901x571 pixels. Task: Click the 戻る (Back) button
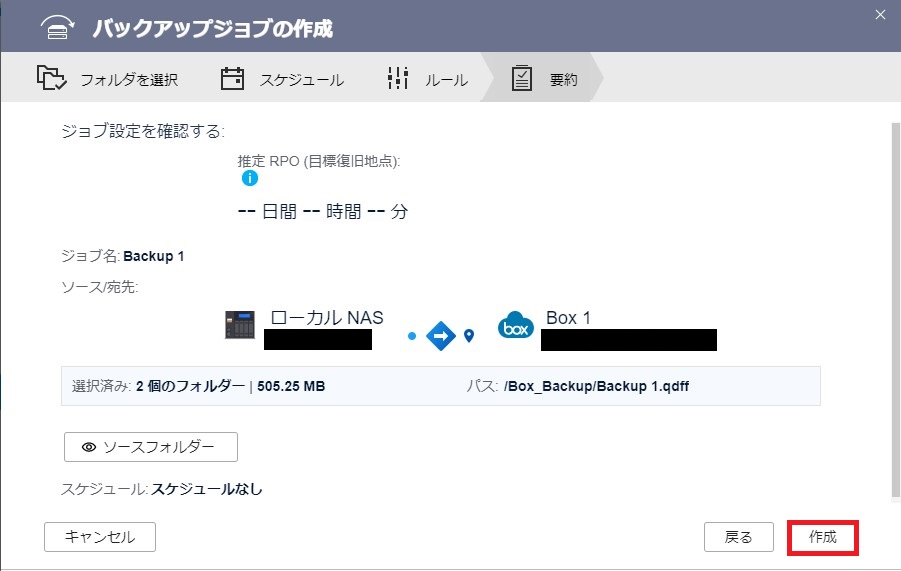(738, 537)
